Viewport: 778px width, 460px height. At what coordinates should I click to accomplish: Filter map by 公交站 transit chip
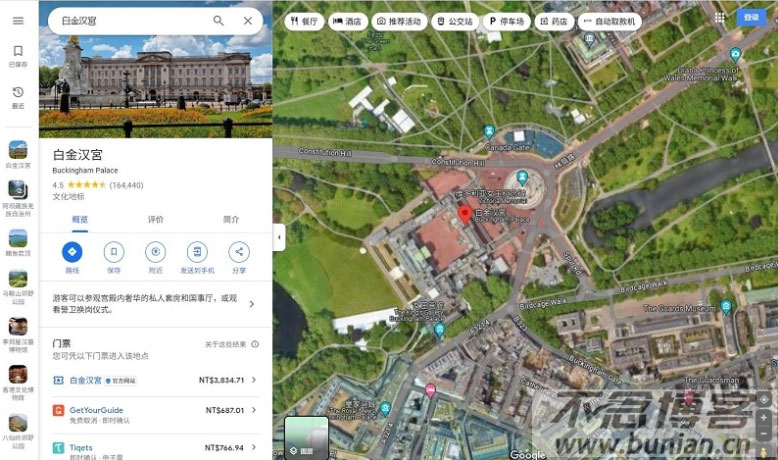click(455, 21)
